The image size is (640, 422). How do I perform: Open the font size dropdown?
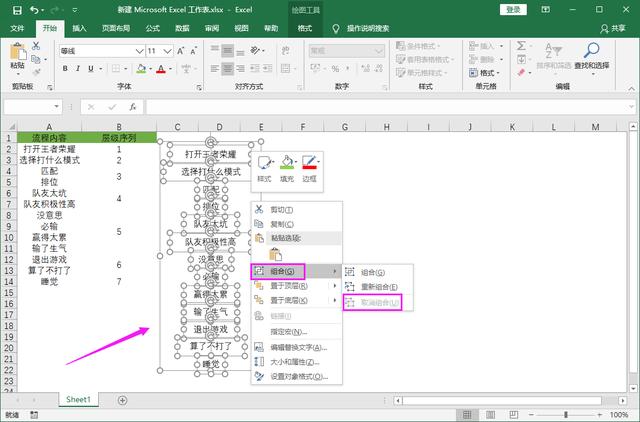[x=167, y=51]
